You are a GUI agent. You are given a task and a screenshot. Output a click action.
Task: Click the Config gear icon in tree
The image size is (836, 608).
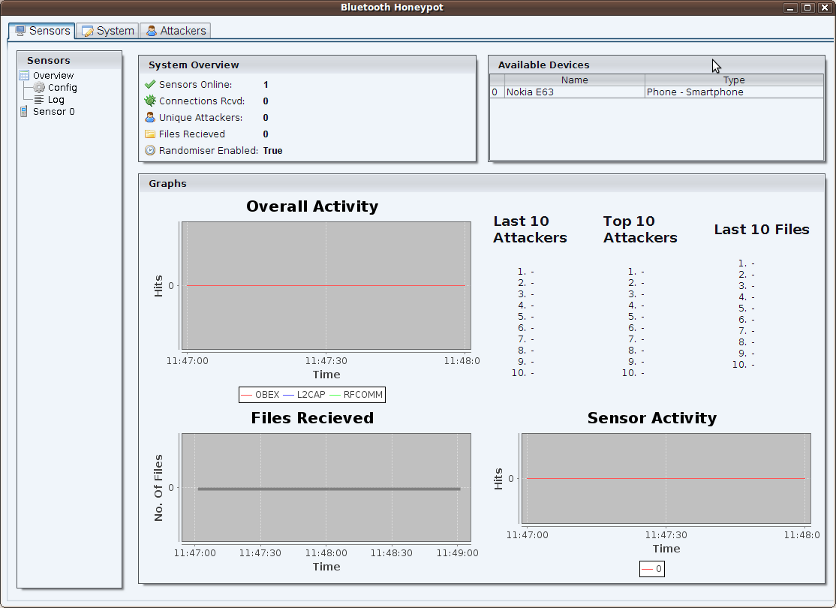[40, 88]
